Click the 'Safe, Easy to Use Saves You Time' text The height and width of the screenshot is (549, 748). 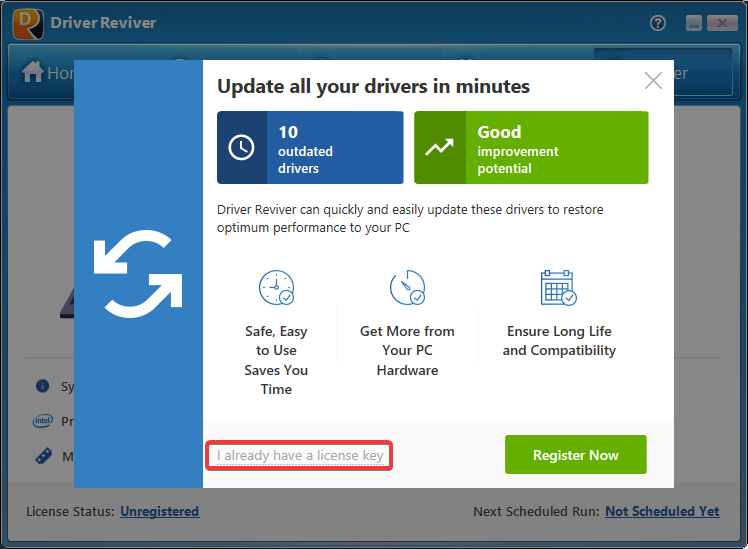coord(276,360)
